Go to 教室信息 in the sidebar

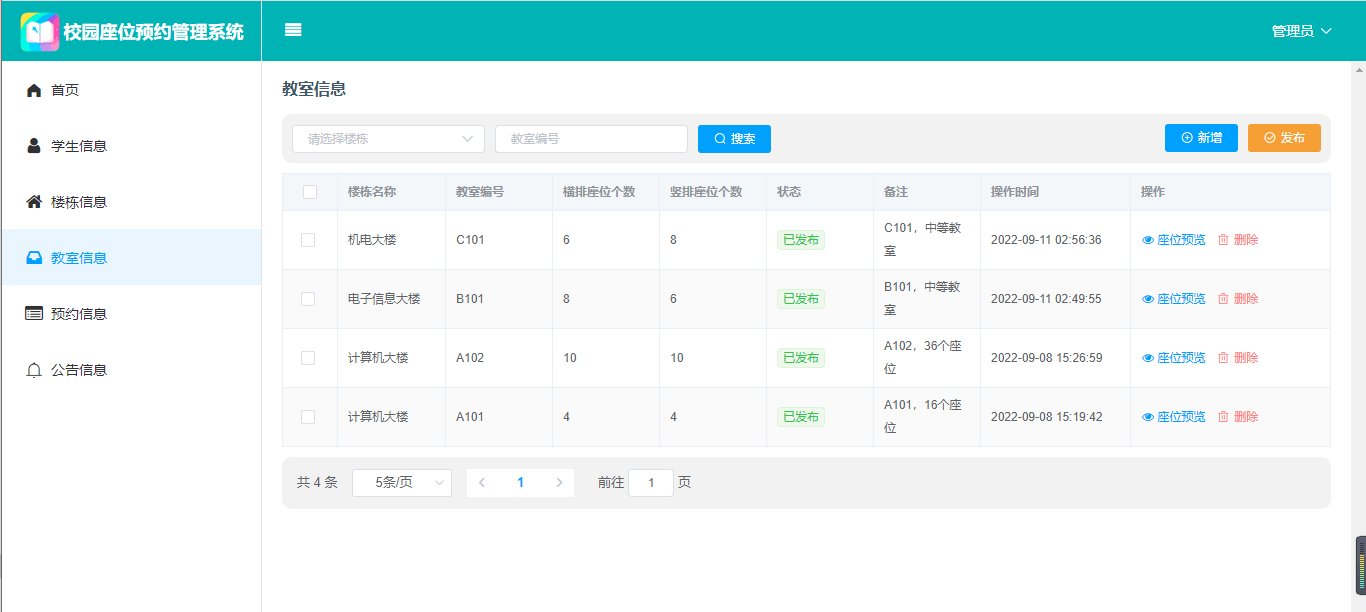click(79, 258)
